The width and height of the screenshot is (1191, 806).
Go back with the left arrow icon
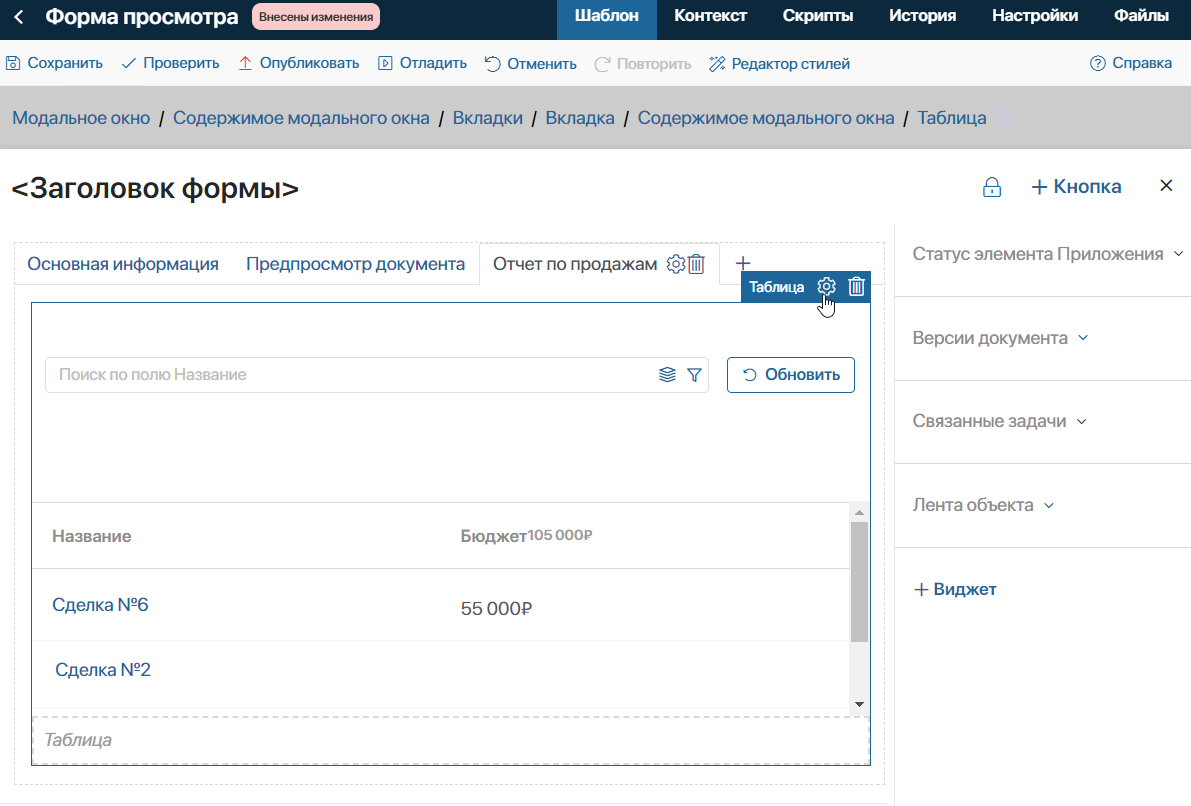[x=19, y=17]
